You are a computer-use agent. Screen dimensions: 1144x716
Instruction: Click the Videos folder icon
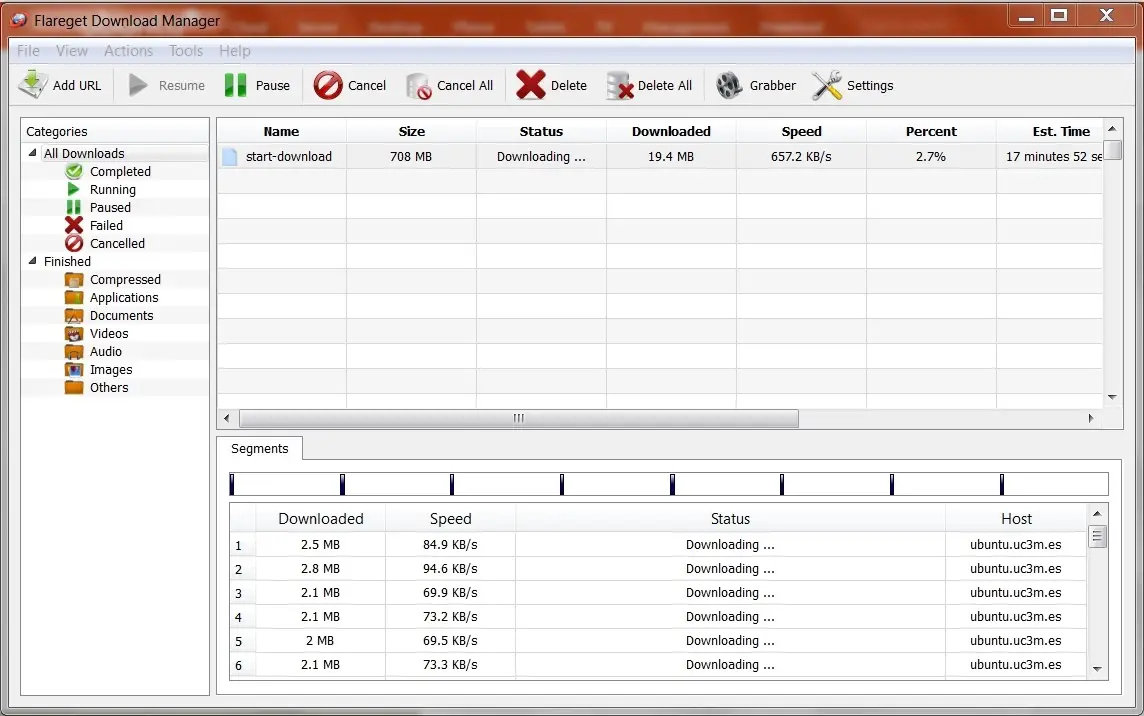pos(74,334)
